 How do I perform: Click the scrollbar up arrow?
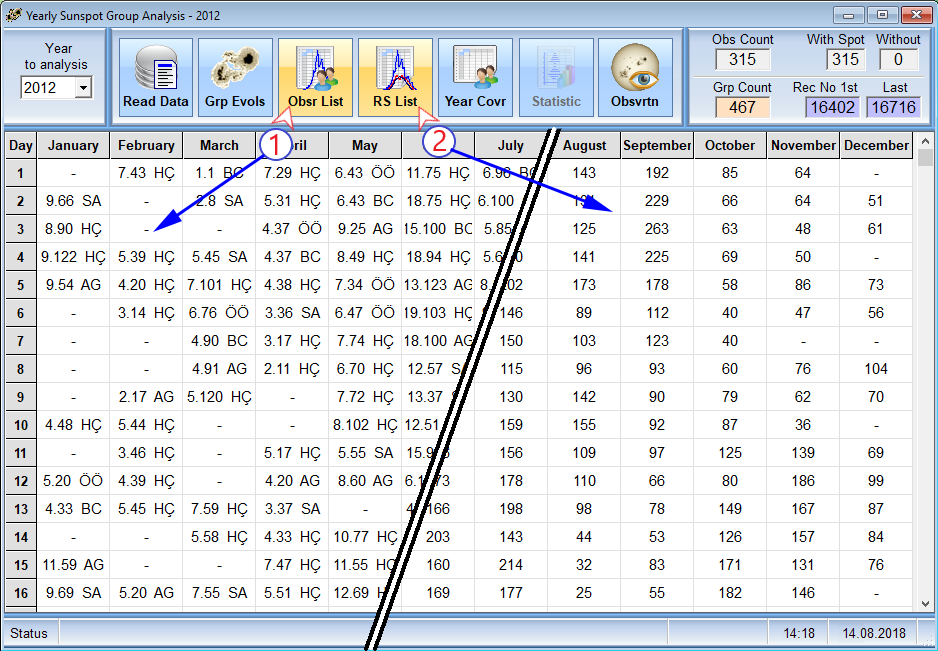tap(925, 141)
